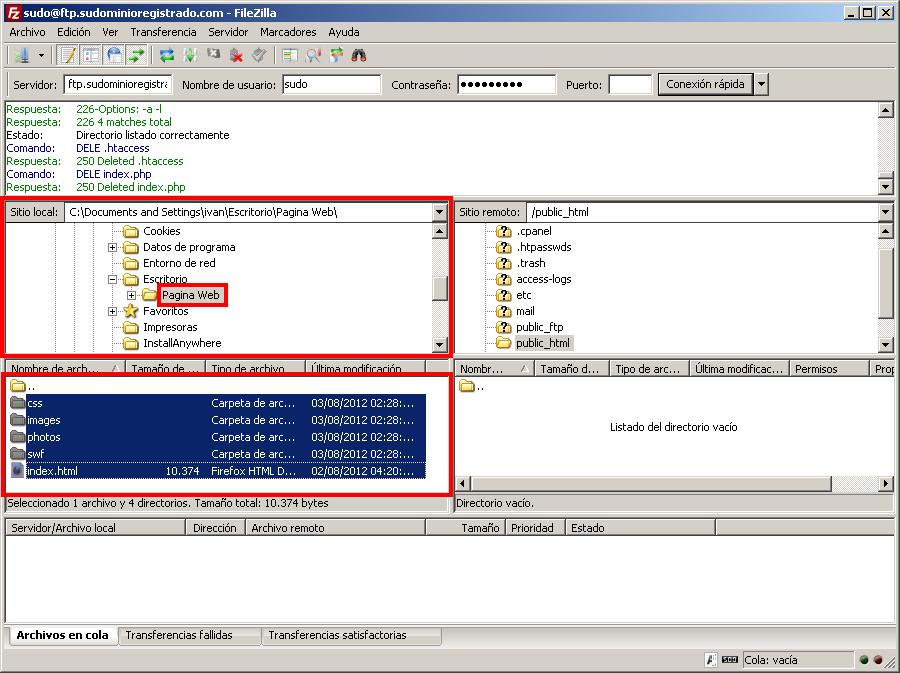
Task: Select index.html in local file list
Action: pos(218,471)
